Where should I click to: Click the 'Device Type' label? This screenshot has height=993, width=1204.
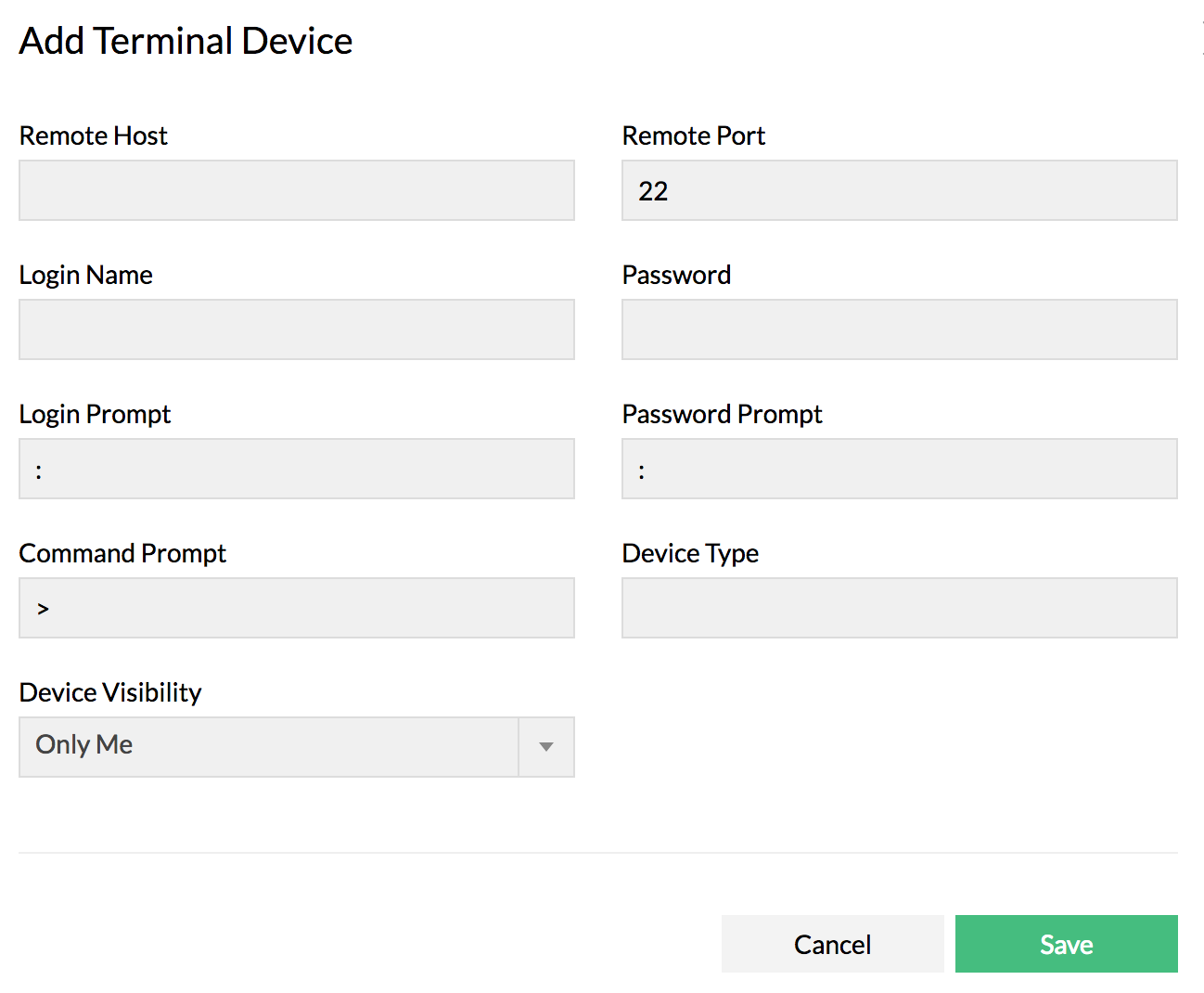coord(690,553)
